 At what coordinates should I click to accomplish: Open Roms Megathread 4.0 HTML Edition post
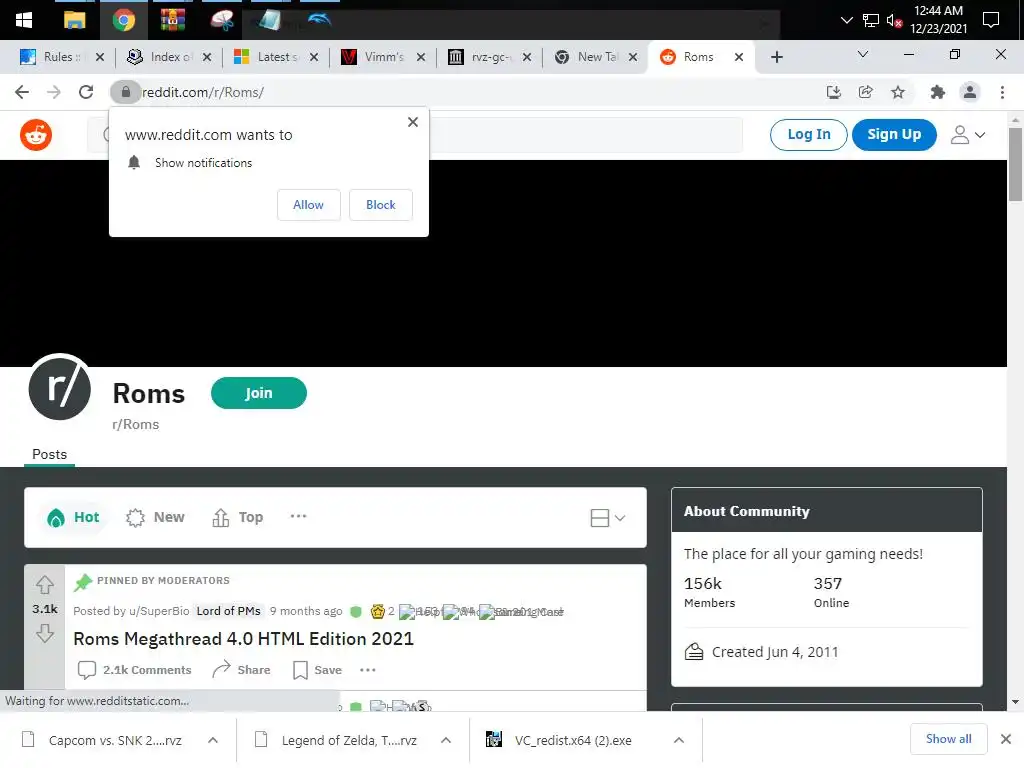[x=243, y=639]
